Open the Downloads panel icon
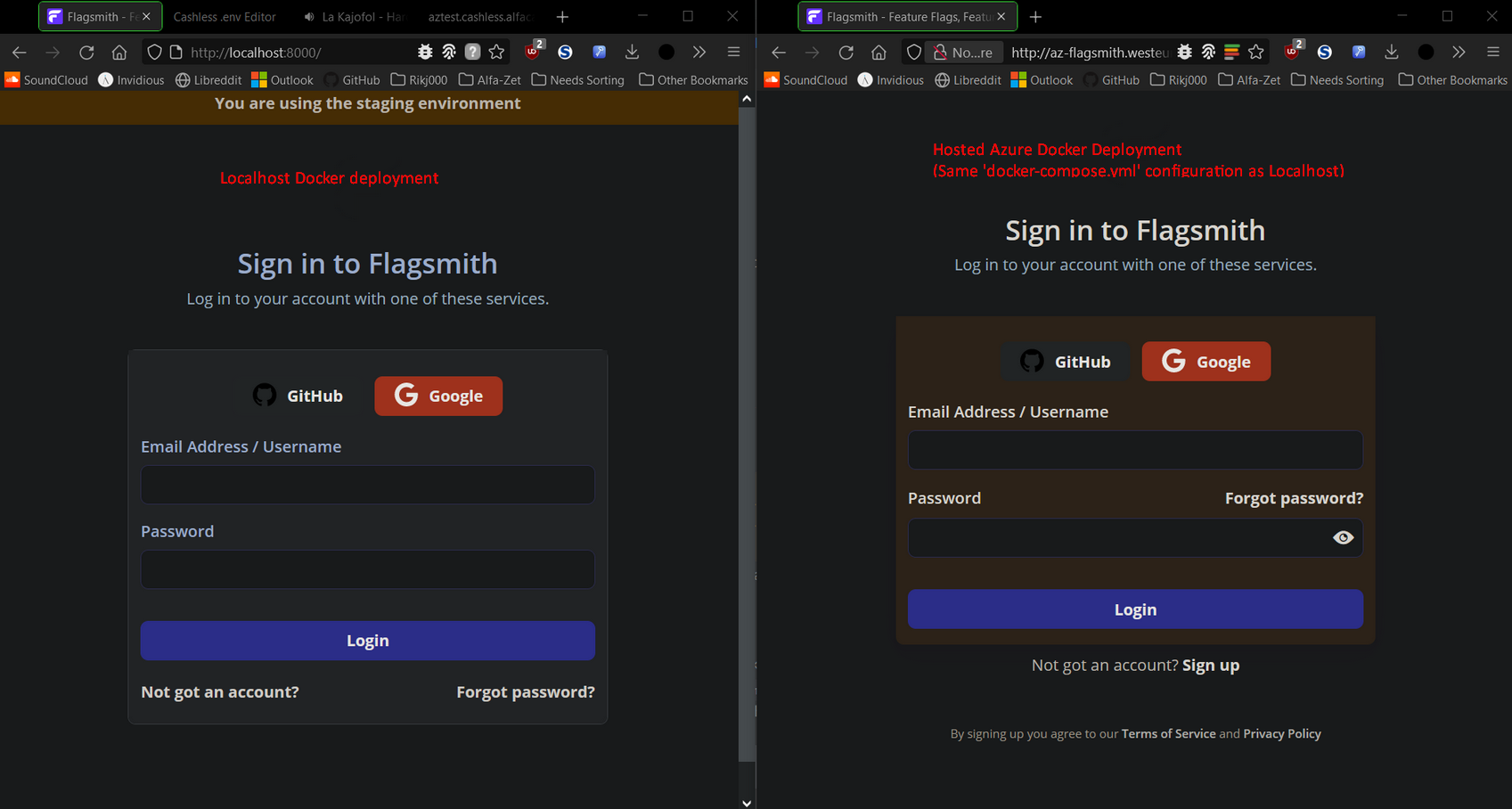1512x809 pixels. (633, 53)
